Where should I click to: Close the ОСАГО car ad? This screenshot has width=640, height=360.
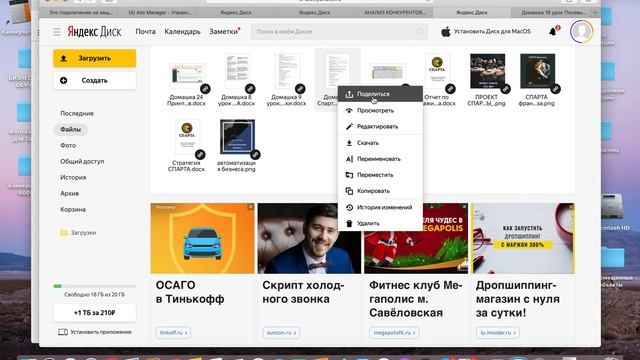coord(251,207)
